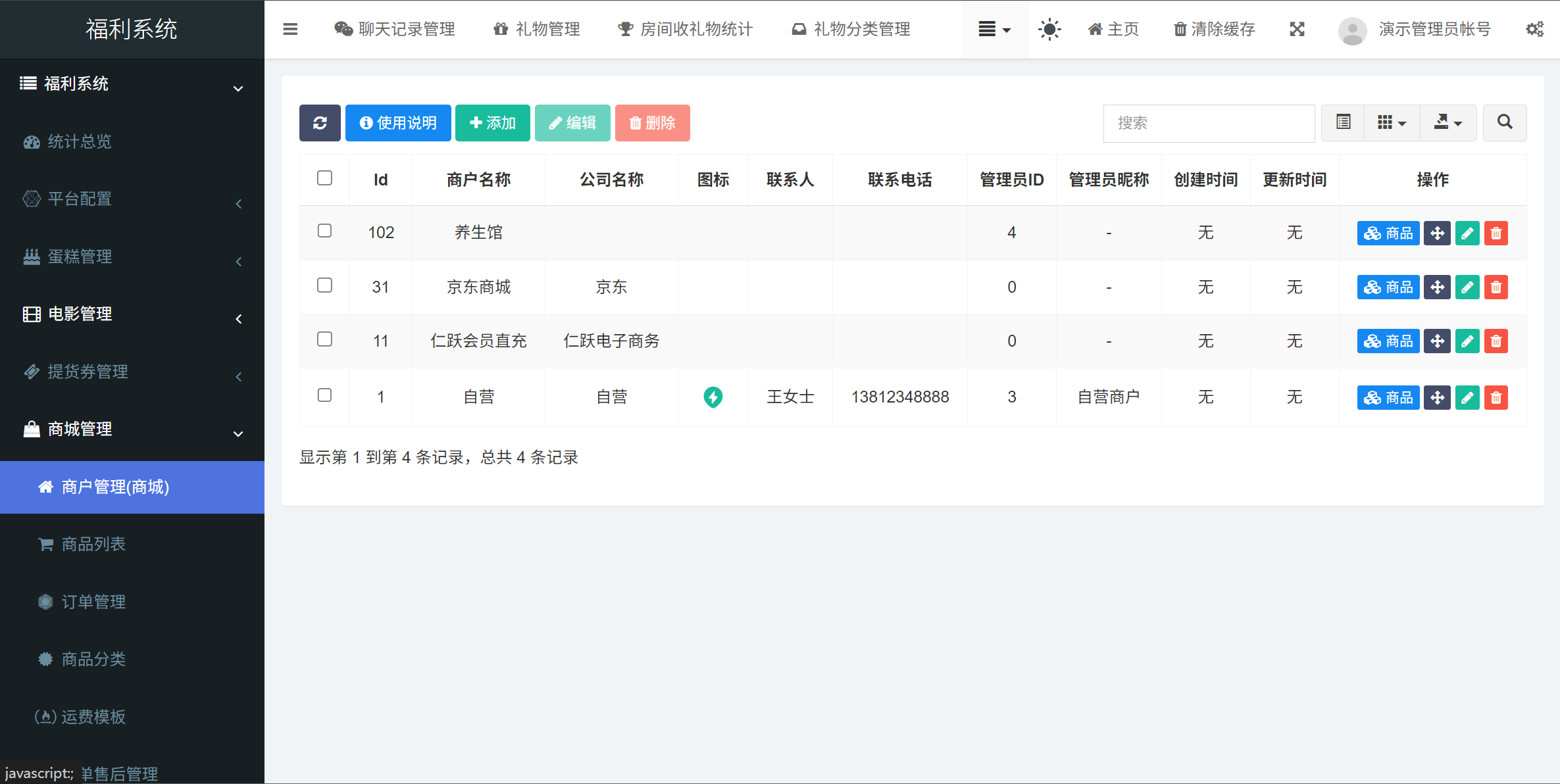The image size is (1560, 784).
Task: Edit the 仁跃会员直充 row with pencil icon
Action: (x=1467, y=341)
